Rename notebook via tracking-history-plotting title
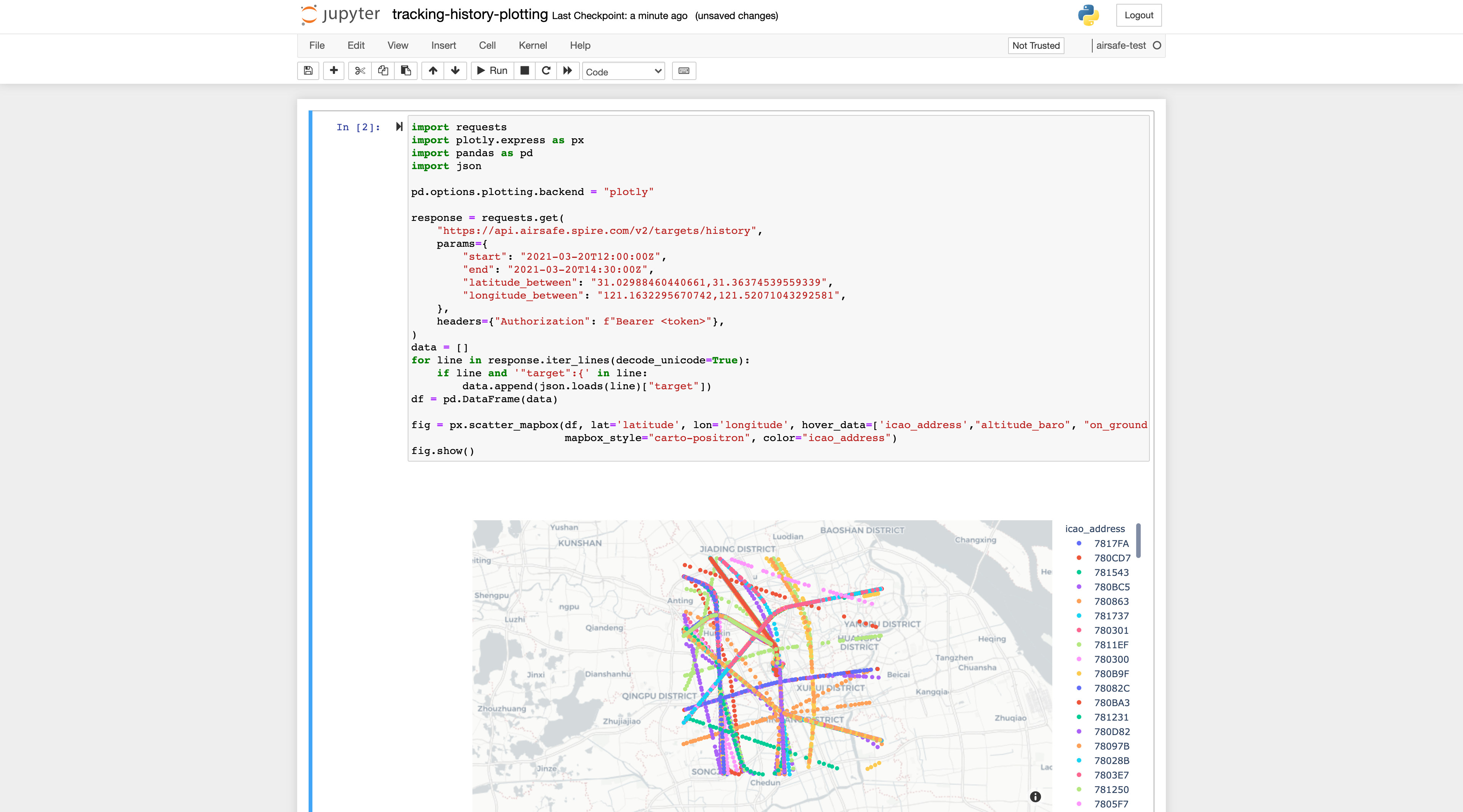 tap(470, 14)
